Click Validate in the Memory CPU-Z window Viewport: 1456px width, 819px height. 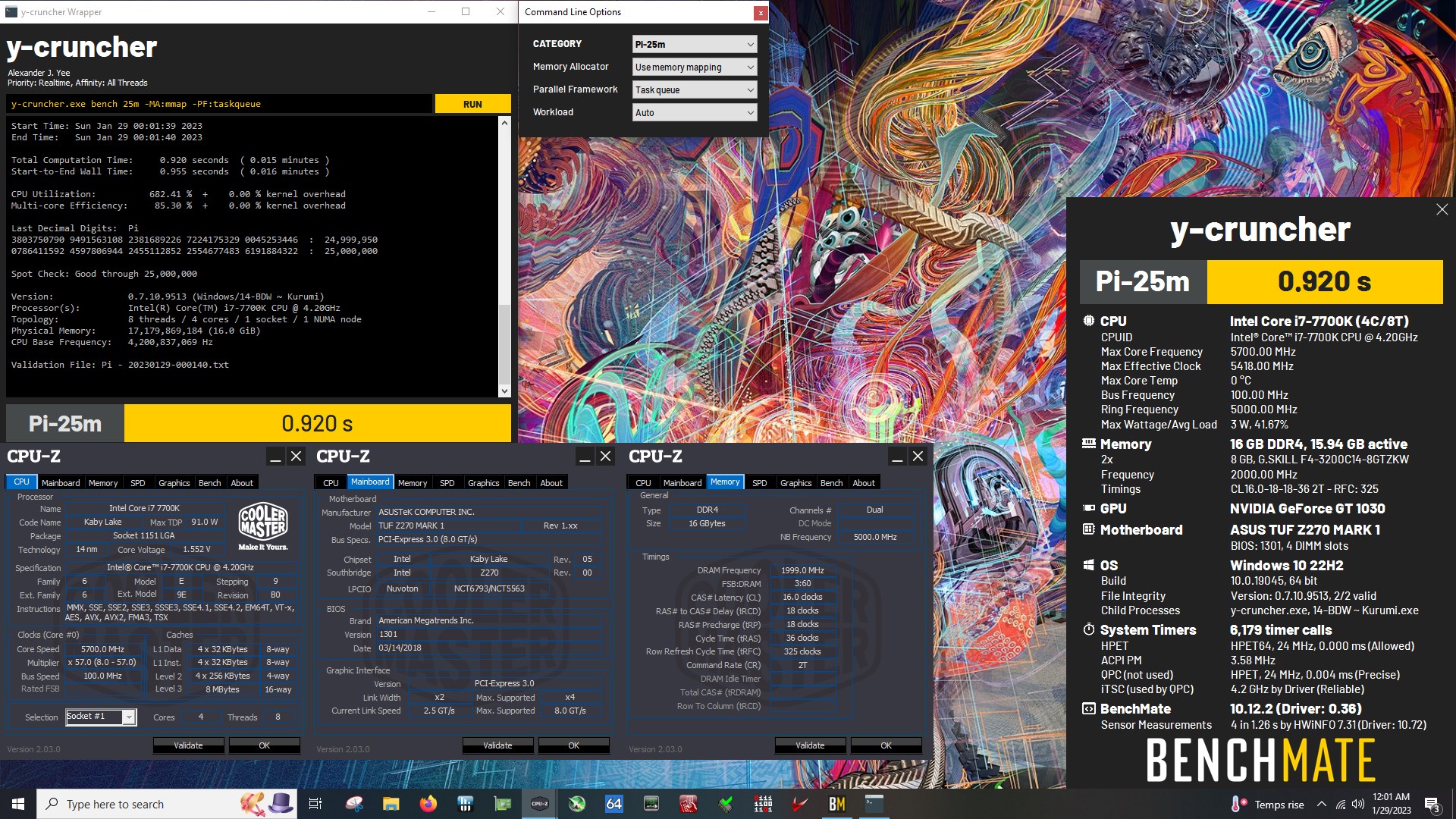click(810, 745)
